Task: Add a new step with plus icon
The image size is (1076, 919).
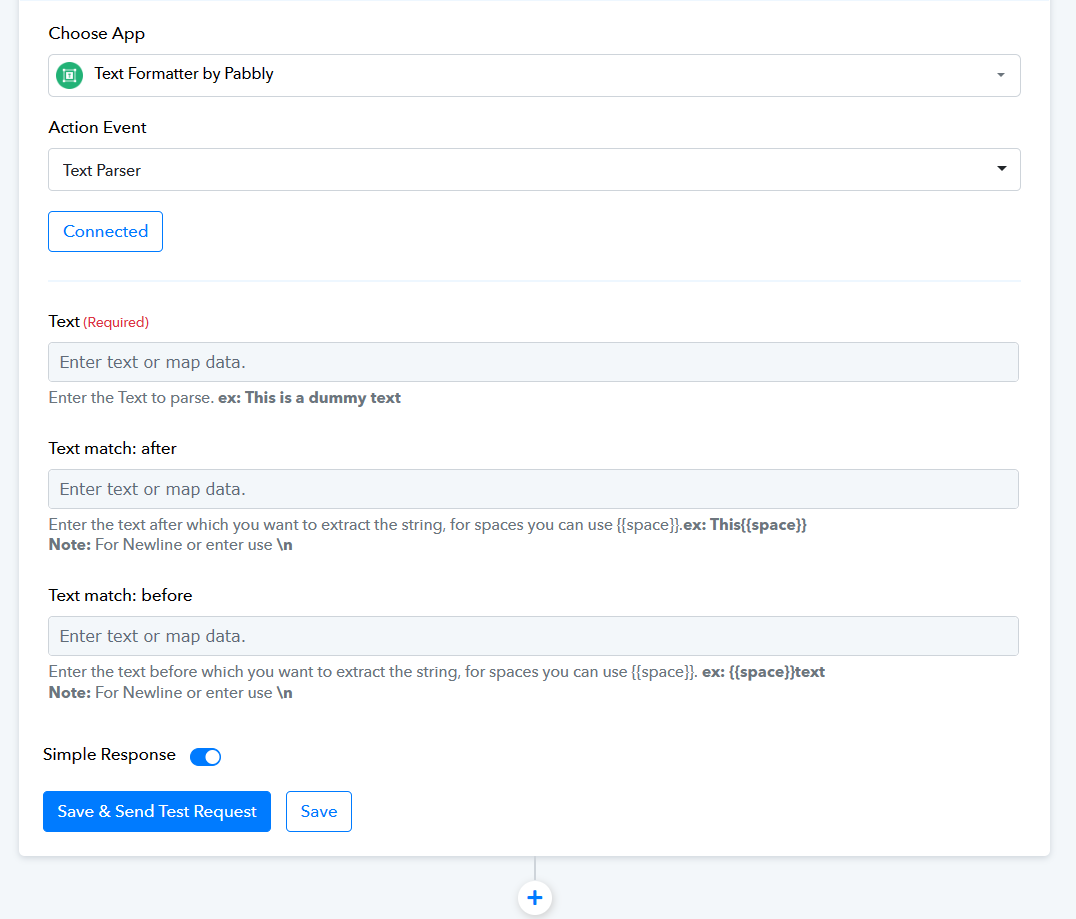Action: click(x=535, y=898)
